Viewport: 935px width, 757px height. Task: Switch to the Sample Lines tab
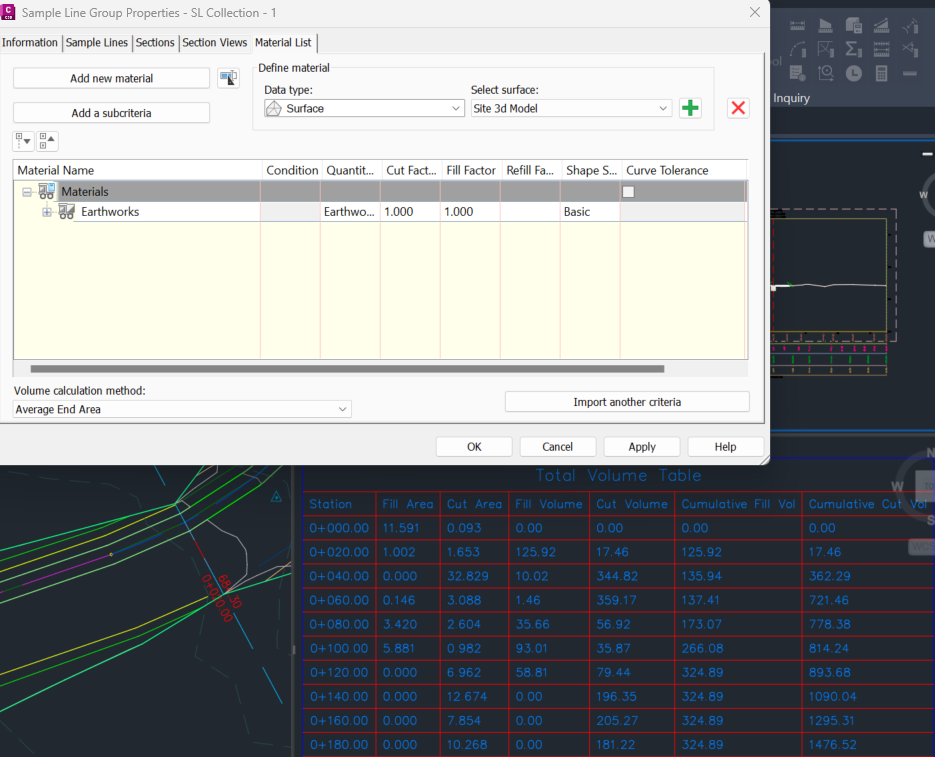(96, 43)
